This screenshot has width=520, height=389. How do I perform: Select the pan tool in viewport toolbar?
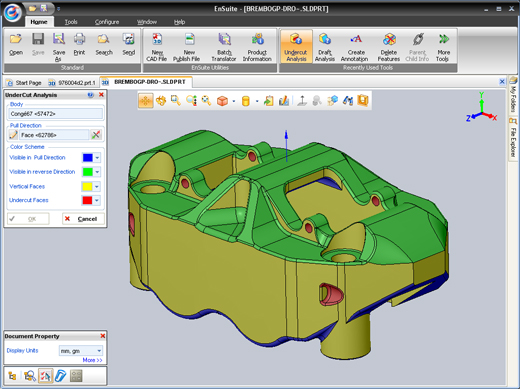coord(146,101)
